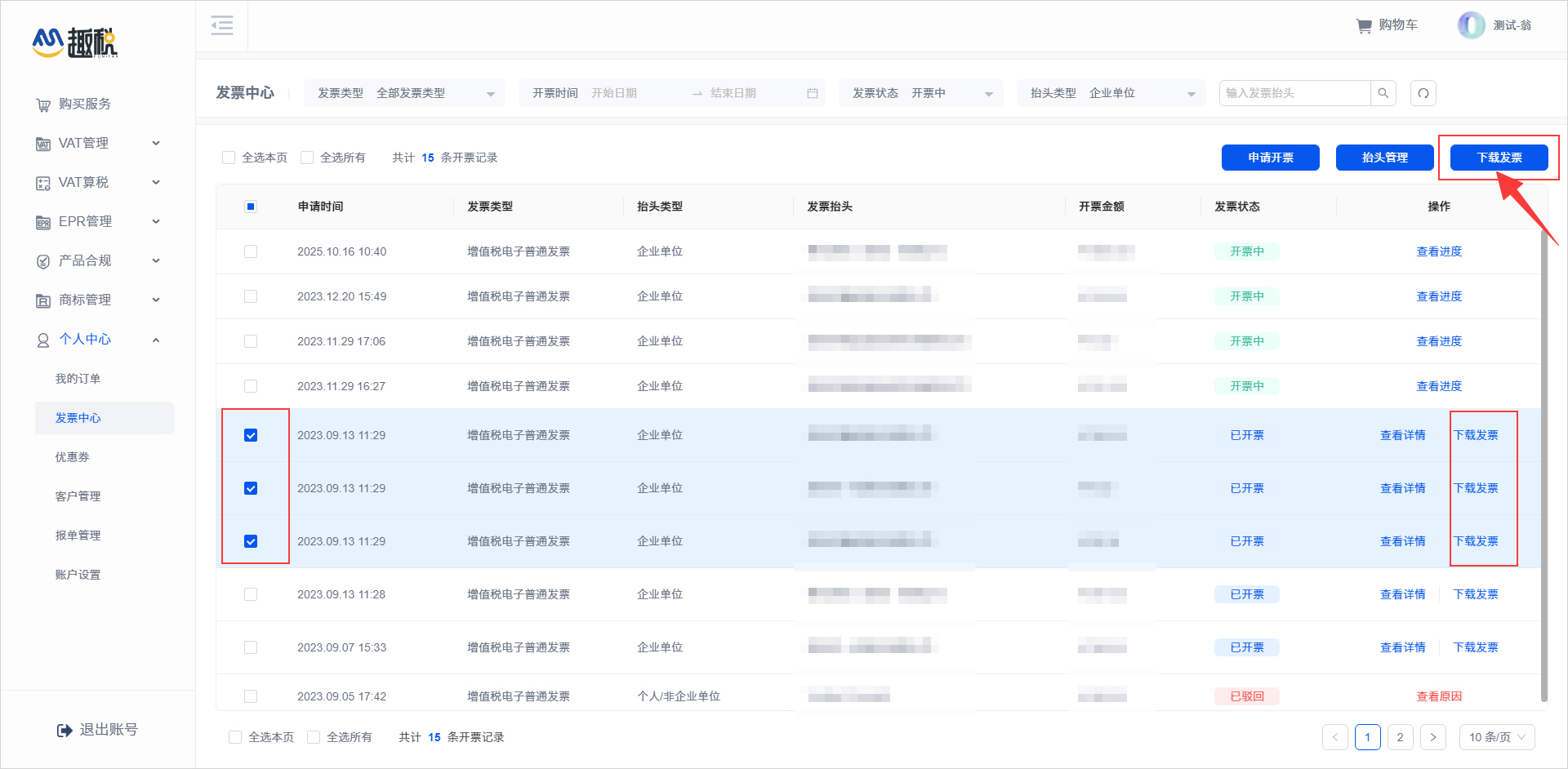Image resolution: width=1568 pixels, height=769 pixels.
Task: Click the 退出账号 logout icon
Action: pos(65,729)
